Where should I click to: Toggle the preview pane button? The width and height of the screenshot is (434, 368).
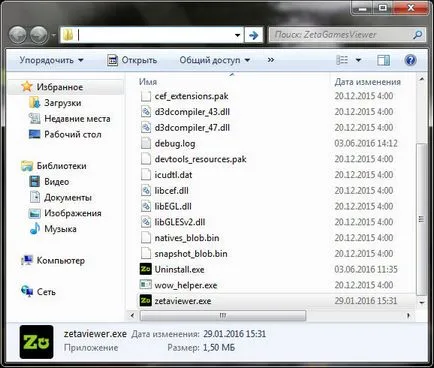coord(383,60)
